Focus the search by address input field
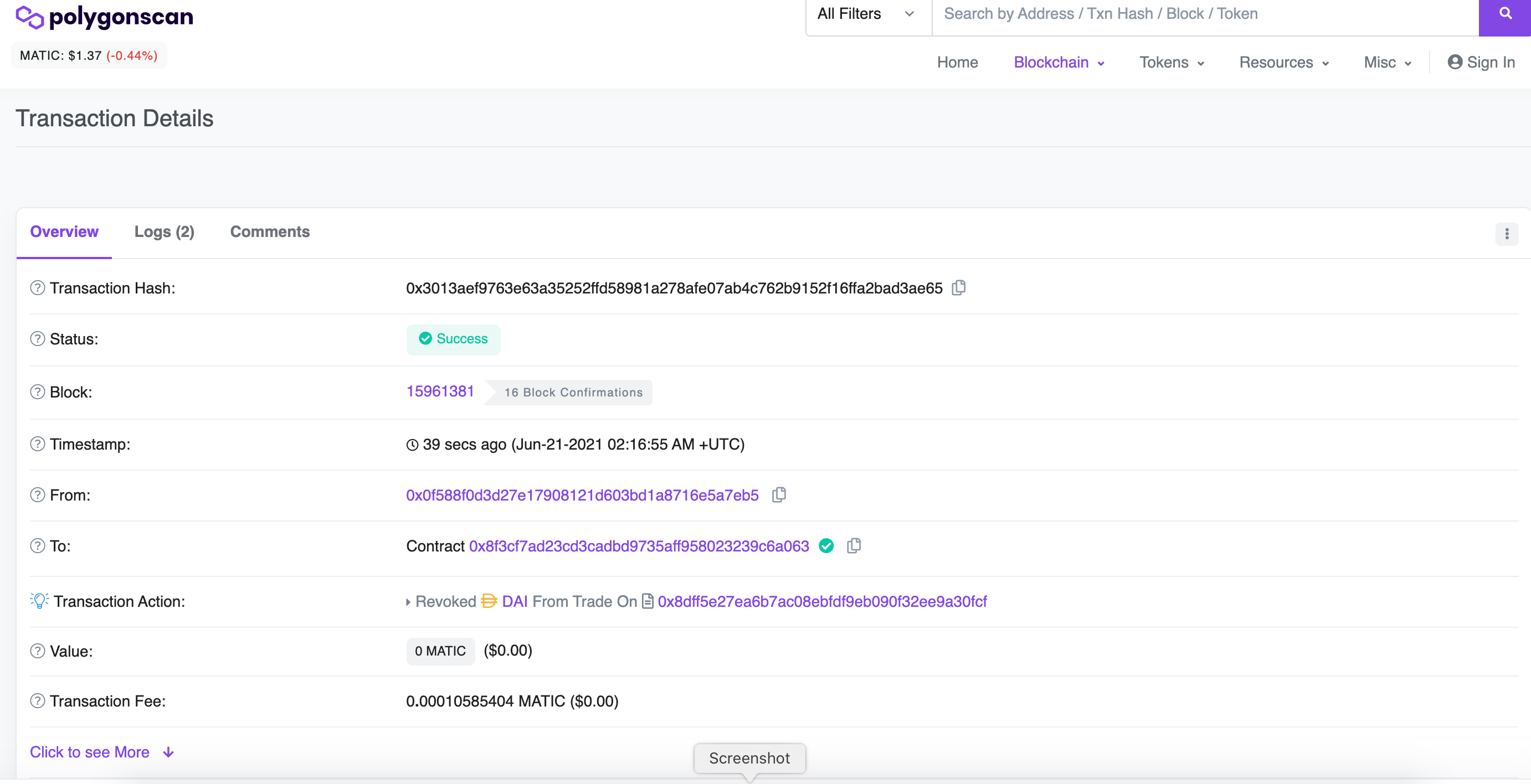Image resolution: width=1531 pixels, height=784 pixels. point(1205,14)
